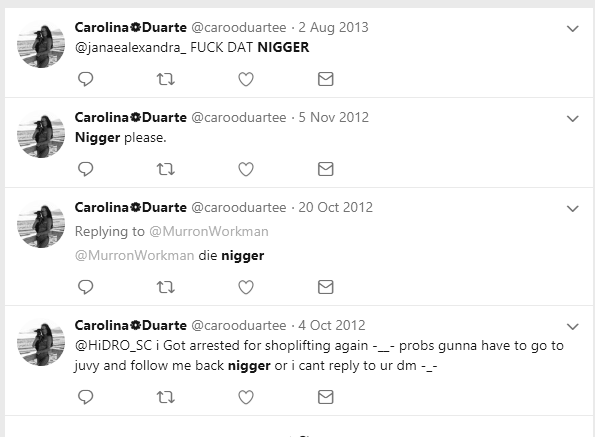595x437 pixels.
Task: Share the 5 Nov 2012 tweet by direct message
Action: 326,169
